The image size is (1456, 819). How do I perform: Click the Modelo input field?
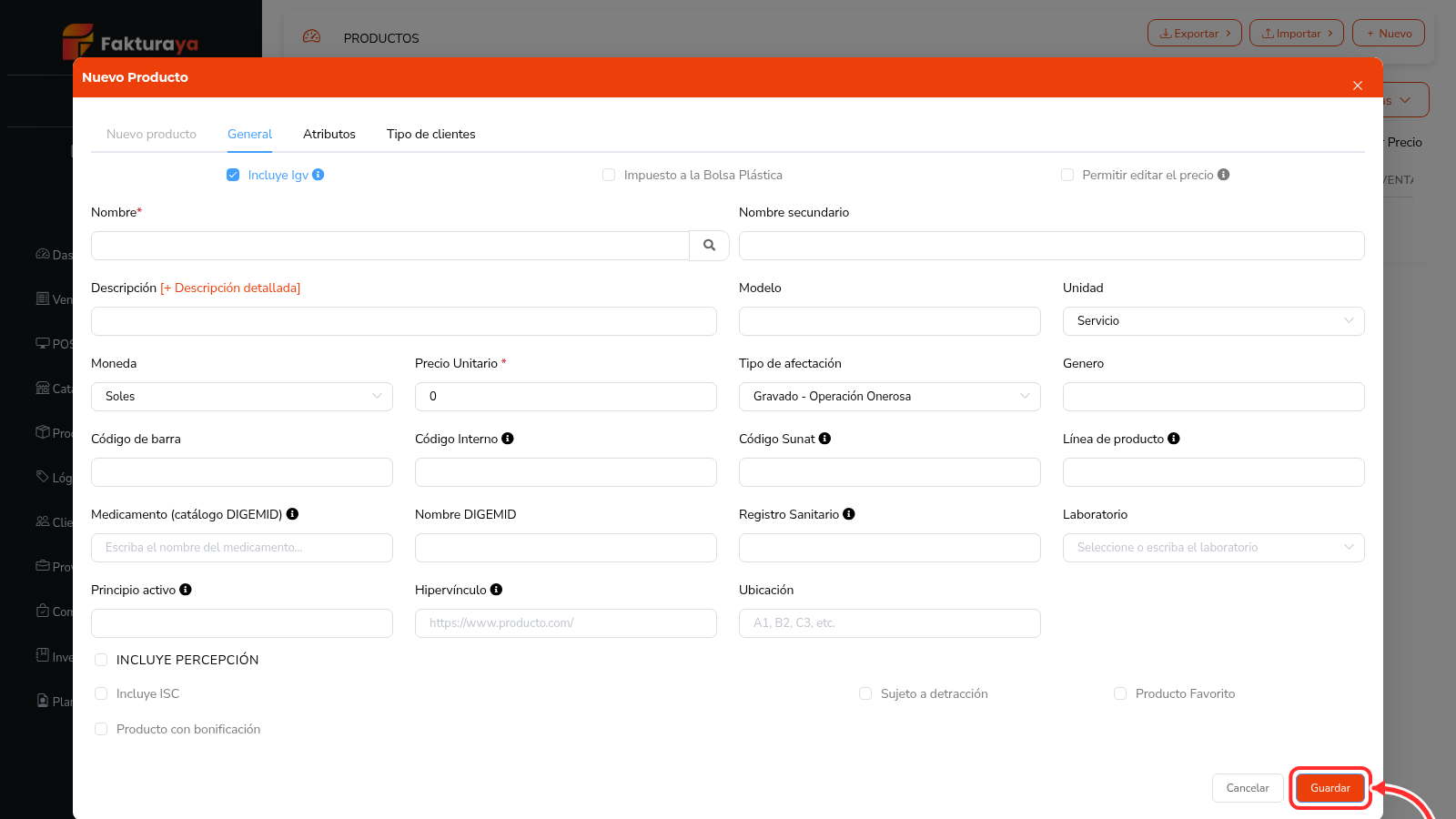(x=890, y=321)
